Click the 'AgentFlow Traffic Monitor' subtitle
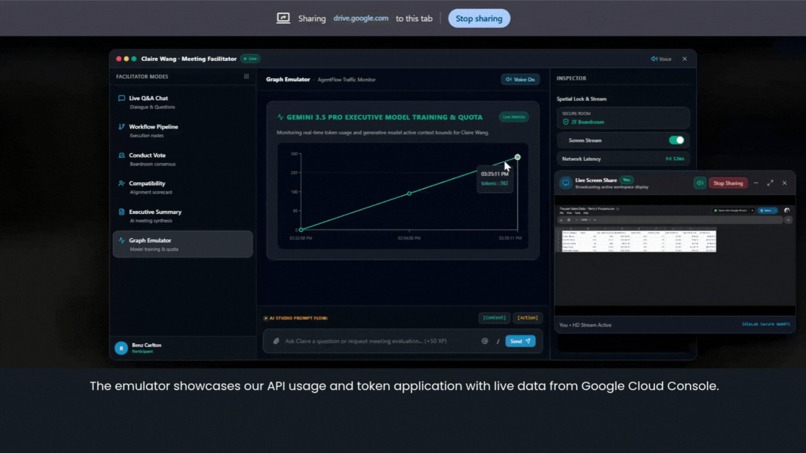 pos(346,80)
